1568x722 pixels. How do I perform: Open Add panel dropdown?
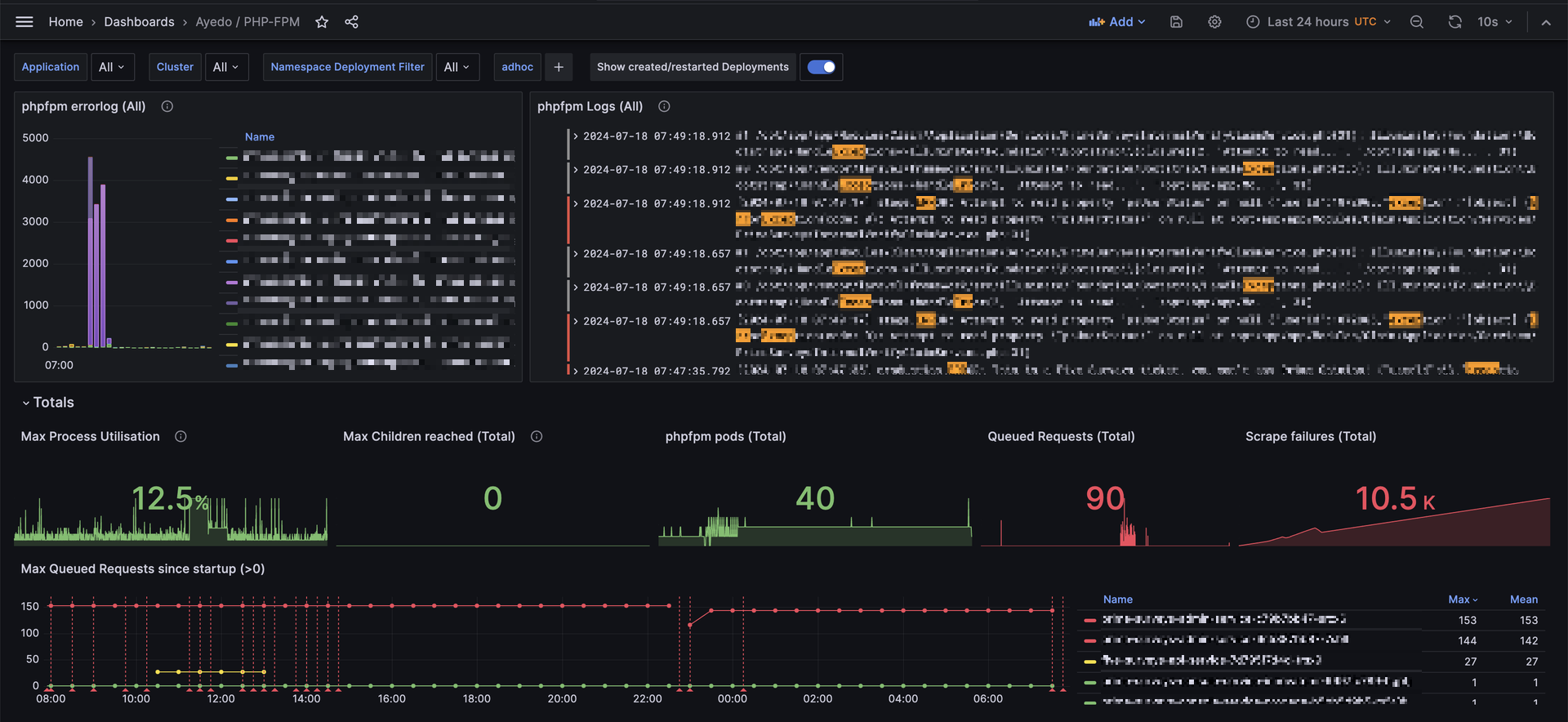pos(1117,22)
